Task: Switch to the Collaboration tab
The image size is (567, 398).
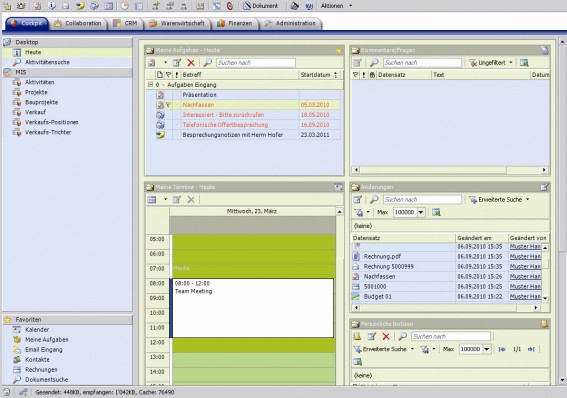Action: click(x=77, y=23)
